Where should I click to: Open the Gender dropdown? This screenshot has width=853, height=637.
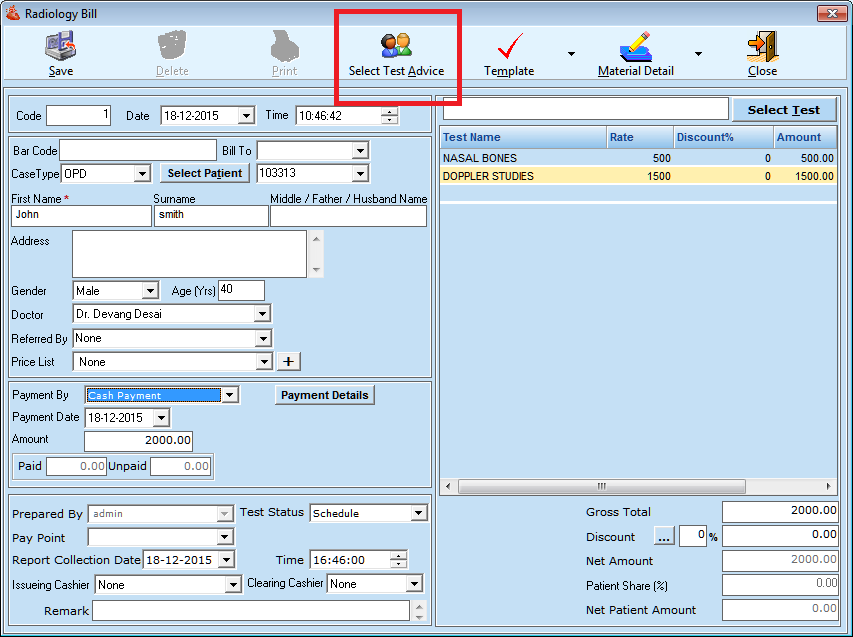point(150,291)
